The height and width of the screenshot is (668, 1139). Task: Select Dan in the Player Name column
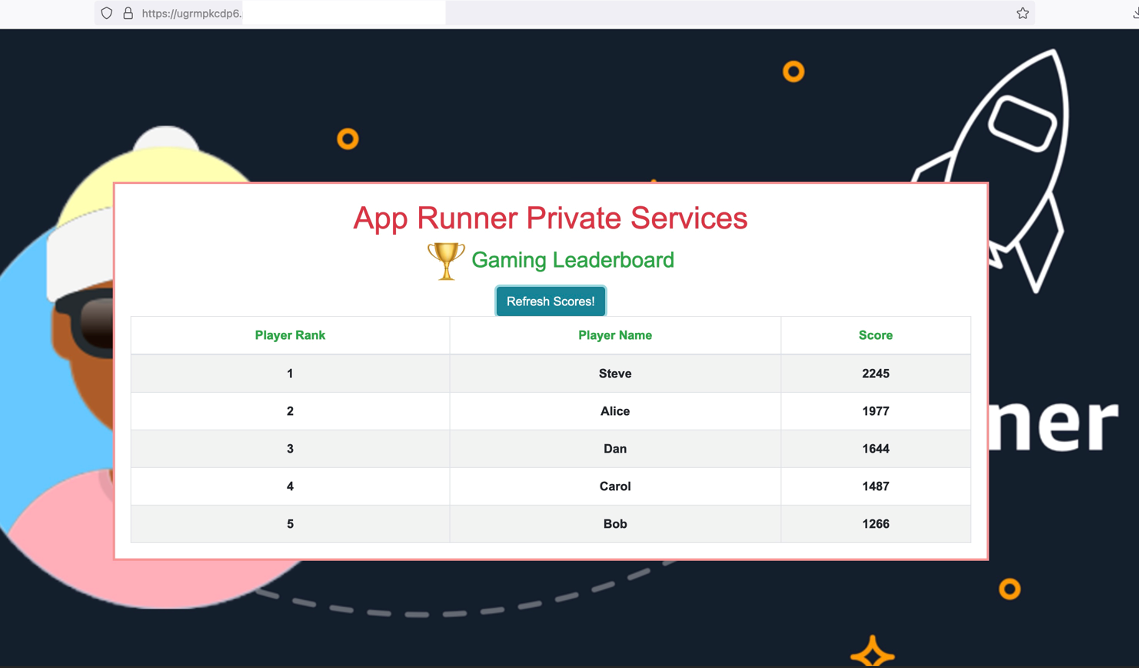(615, 448)
